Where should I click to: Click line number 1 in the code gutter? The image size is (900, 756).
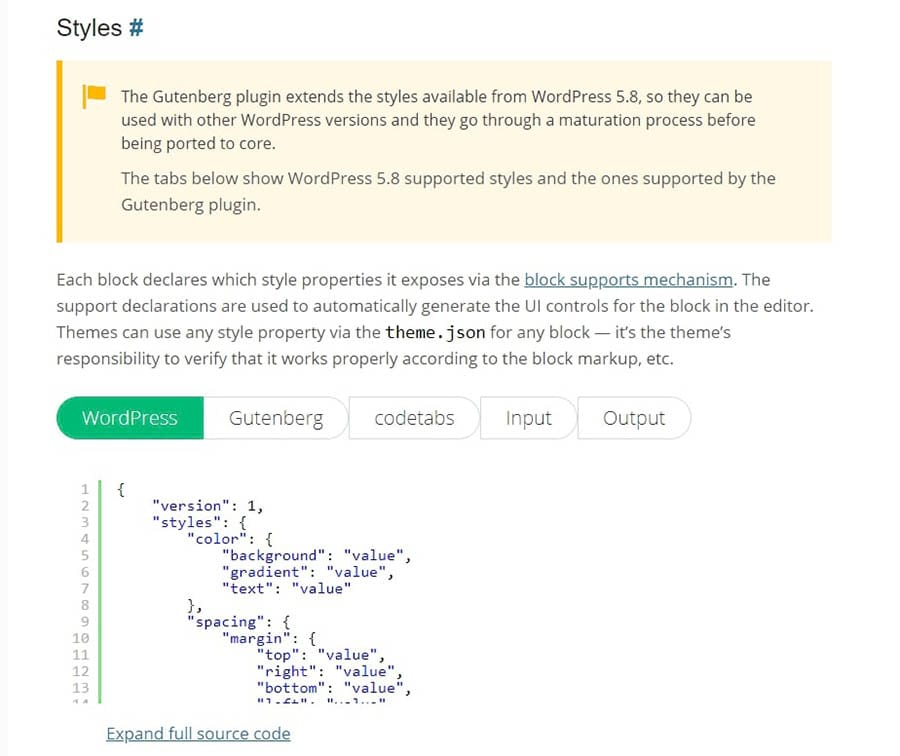(85, 489)
